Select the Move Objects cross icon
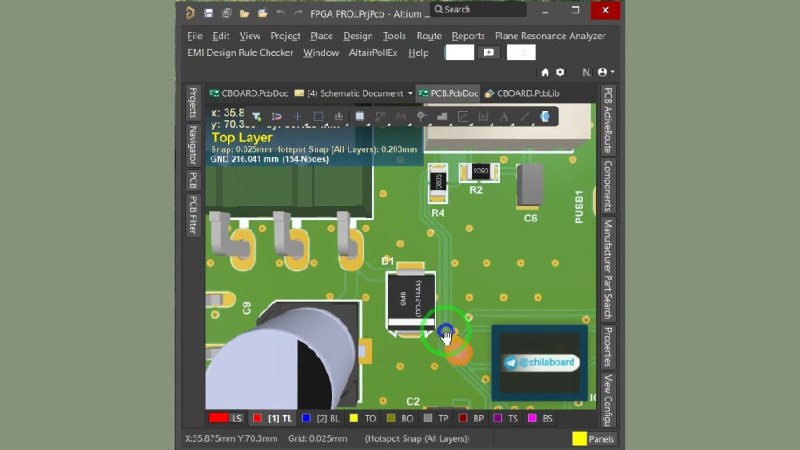800x450 pixels. (297, 117)
